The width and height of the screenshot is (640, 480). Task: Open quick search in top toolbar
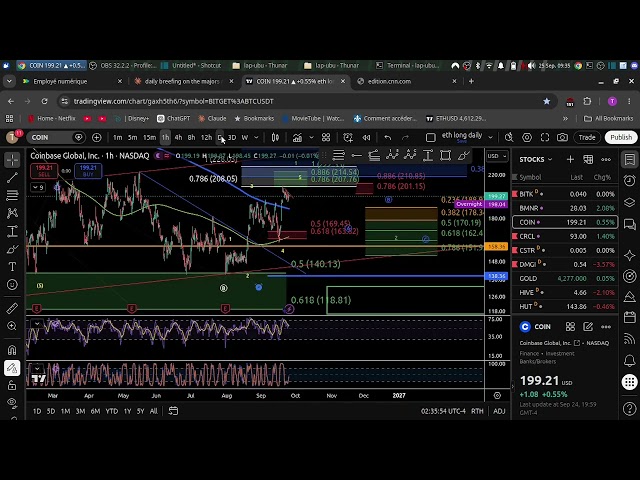tap(509, 138)
